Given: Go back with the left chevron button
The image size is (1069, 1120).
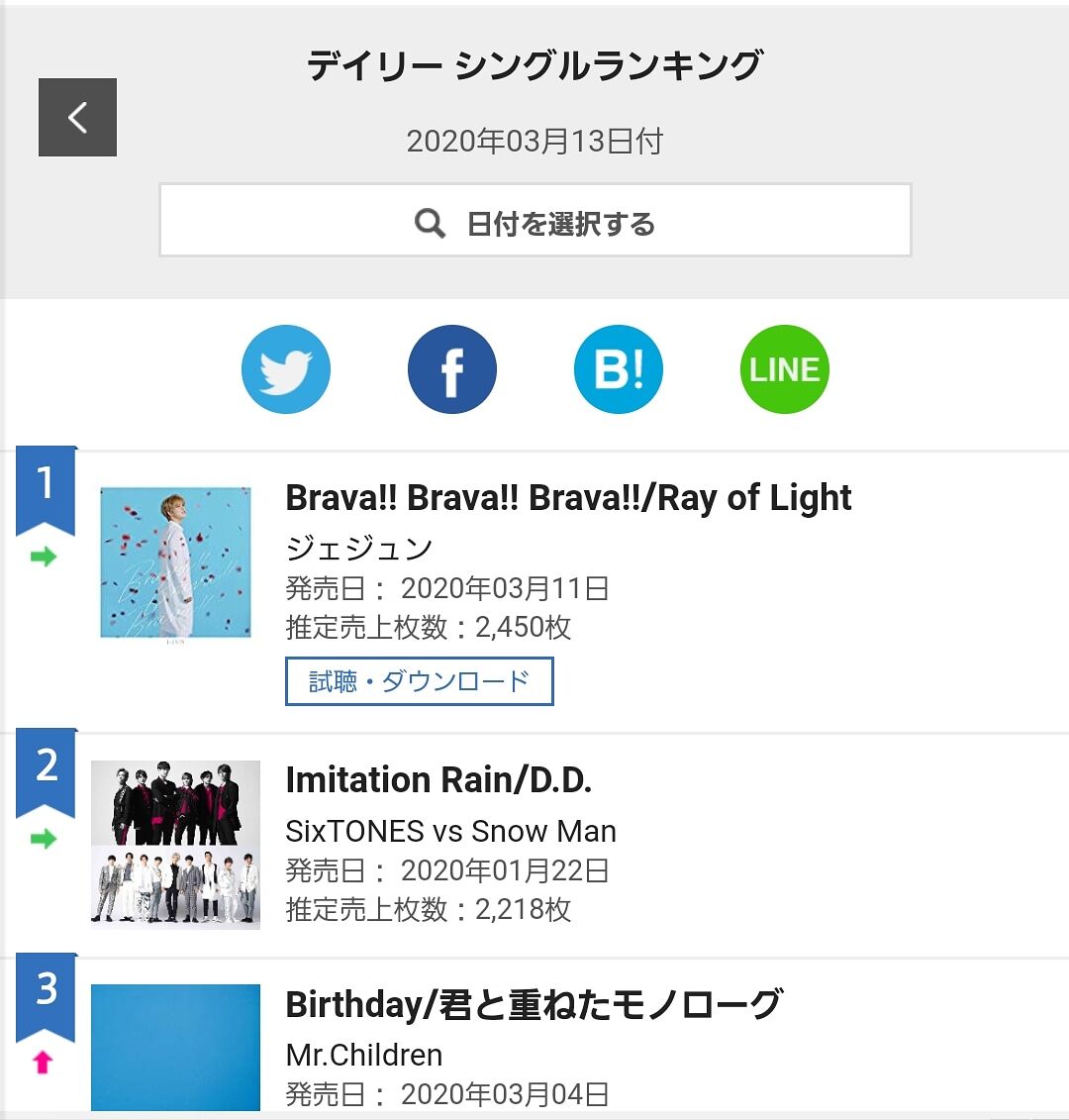Looking at the screenshot, I should pyautogui.click(x=77, y=117).
